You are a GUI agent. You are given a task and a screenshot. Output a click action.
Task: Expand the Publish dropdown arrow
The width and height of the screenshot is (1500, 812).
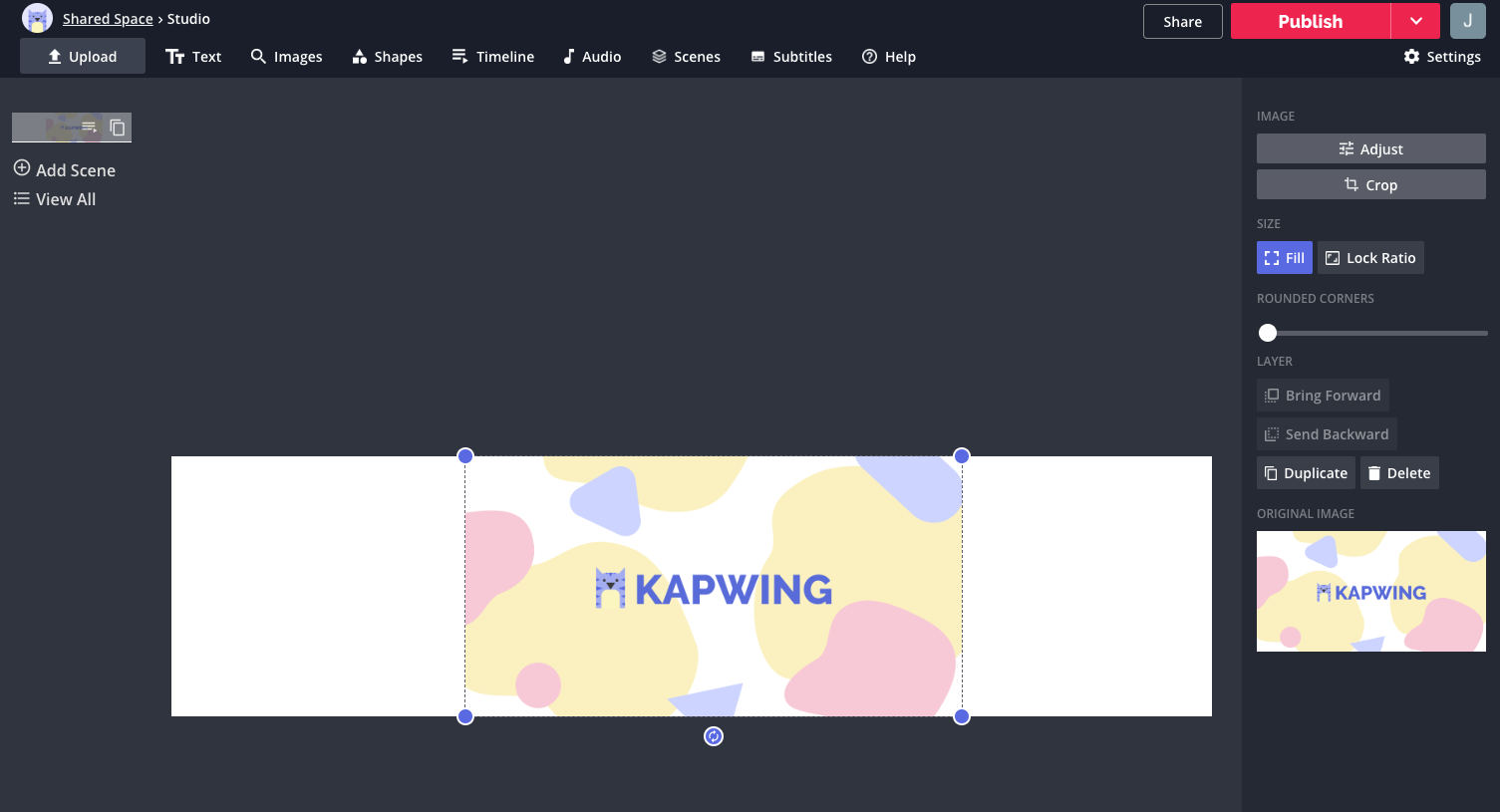[1415, 20]
